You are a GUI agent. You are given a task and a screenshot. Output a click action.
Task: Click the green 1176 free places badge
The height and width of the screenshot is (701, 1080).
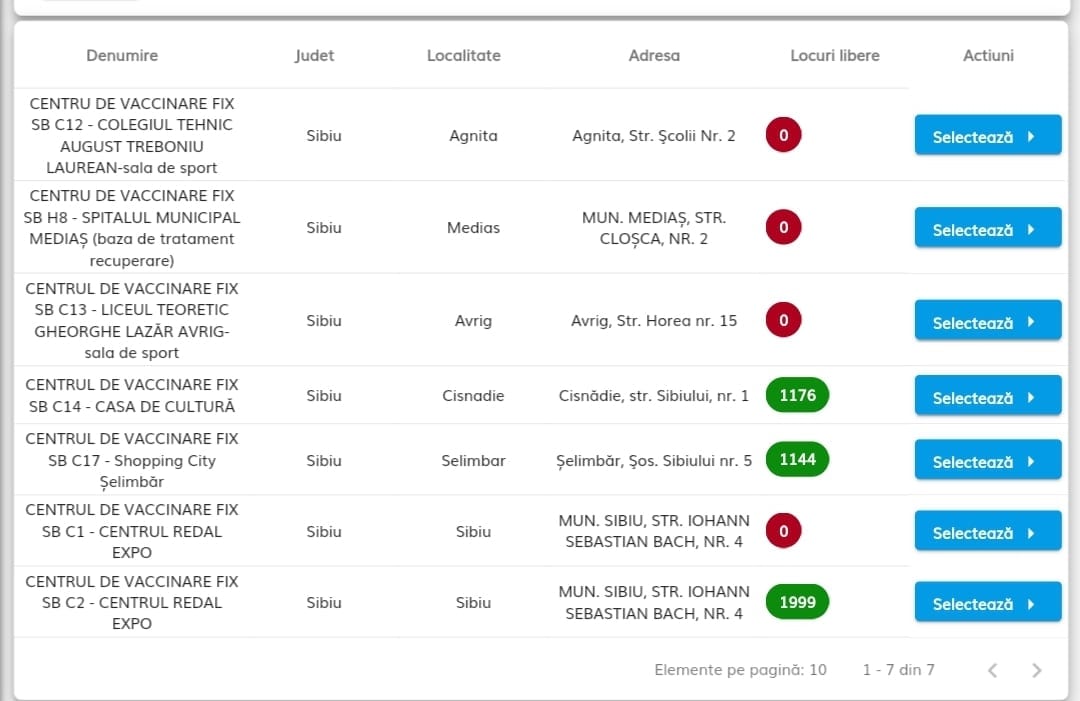(x=797, y=395)
